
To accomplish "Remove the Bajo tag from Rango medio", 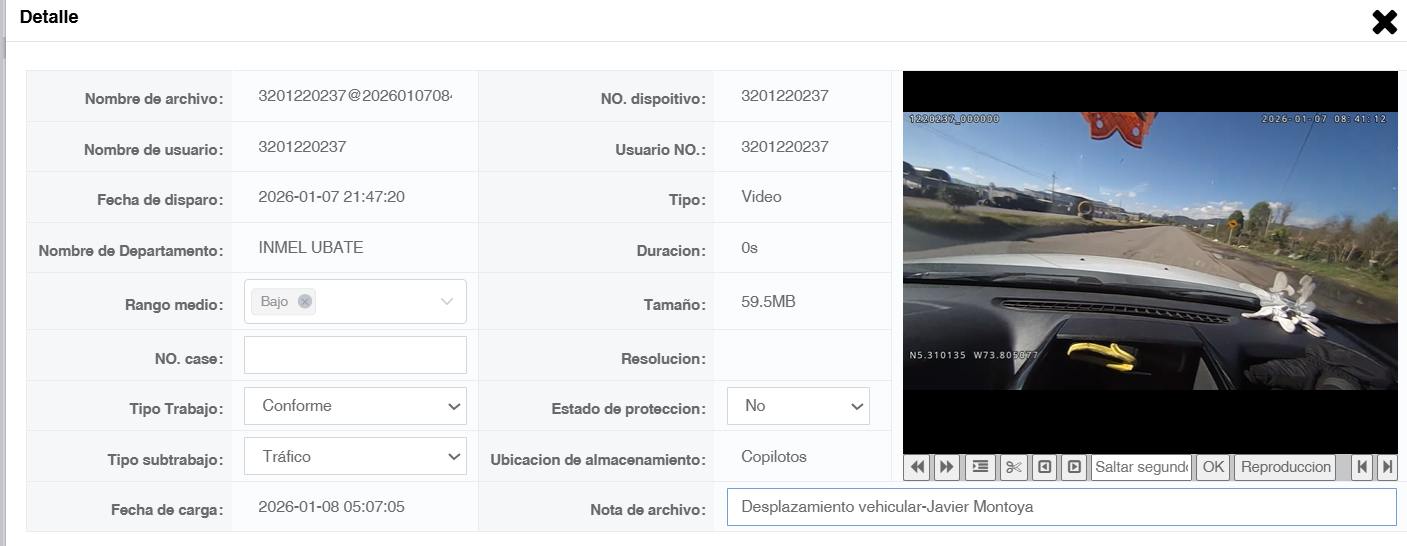I will point(305,301).
